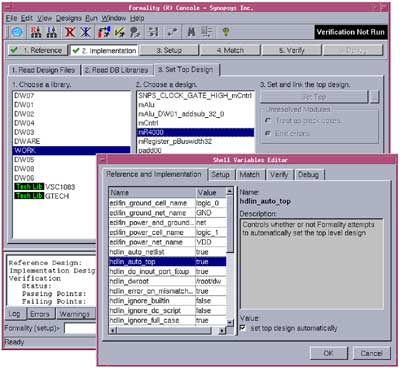Open the Help menu
This screenshot has width=400, height=378.
(137, 18)
